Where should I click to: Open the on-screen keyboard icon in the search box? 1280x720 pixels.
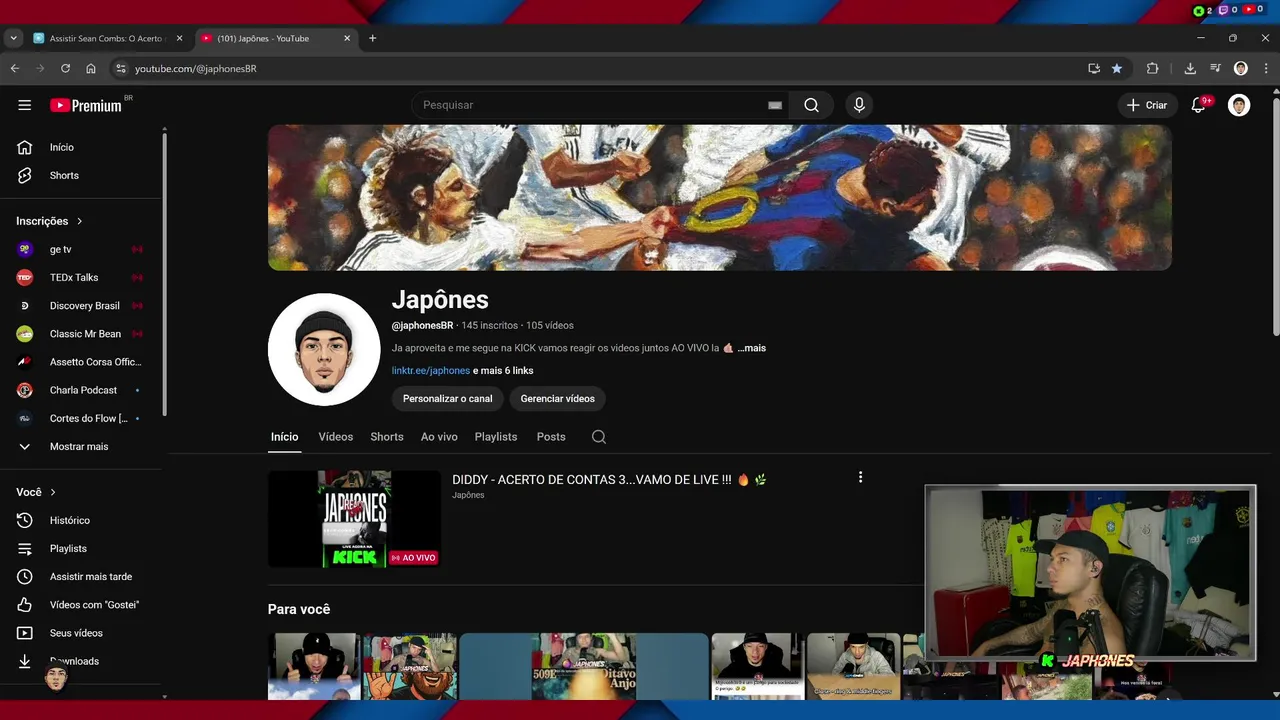pos(775,105)
